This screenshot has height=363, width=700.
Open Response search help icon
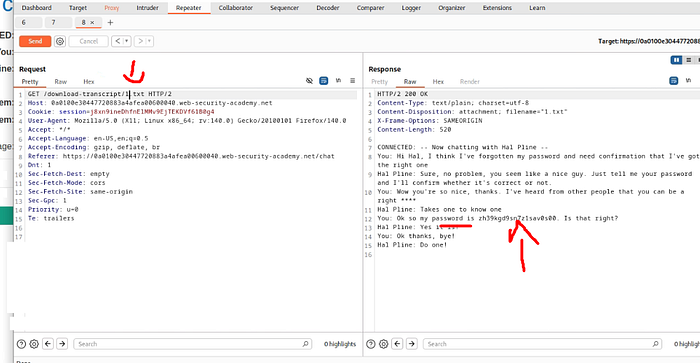(x=371, y=344)
